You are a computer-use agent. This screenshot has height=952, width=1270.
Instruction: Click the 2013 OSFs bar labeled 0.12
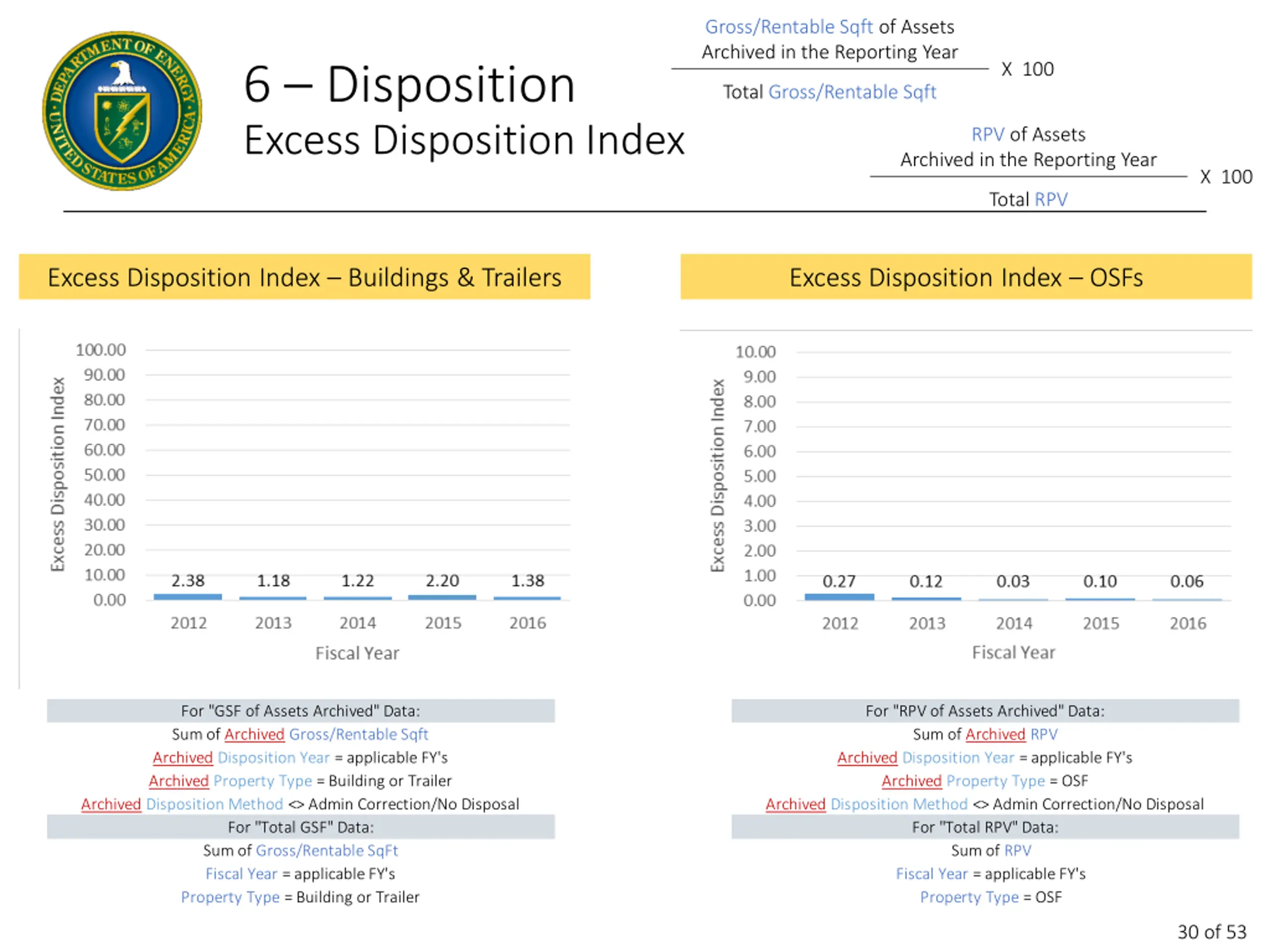point(926,598)
